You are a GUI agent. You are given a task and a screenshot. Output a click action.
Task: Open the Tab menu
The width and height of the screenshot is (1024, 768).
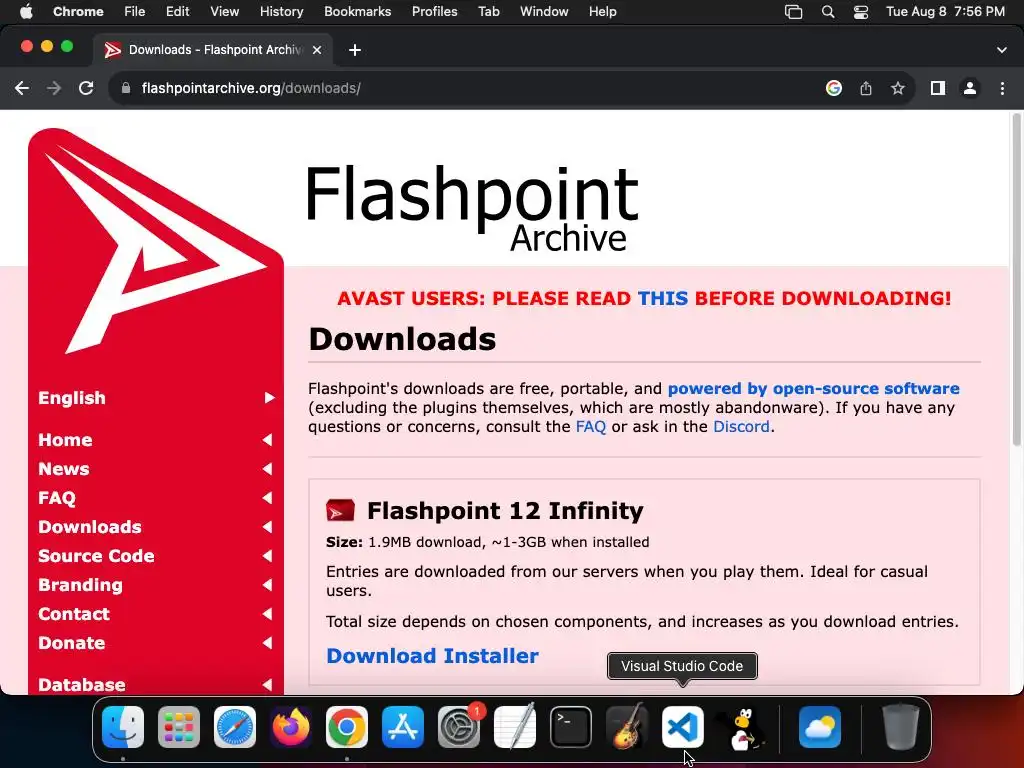coord(488,12)
